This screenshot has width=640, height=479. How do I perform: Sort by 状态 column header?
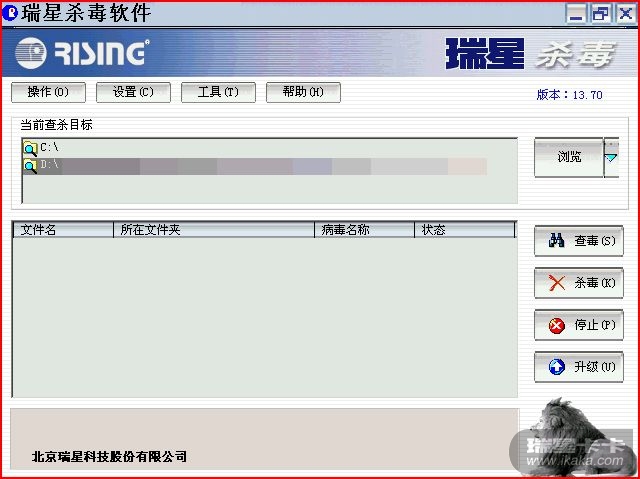click(465, 230)
